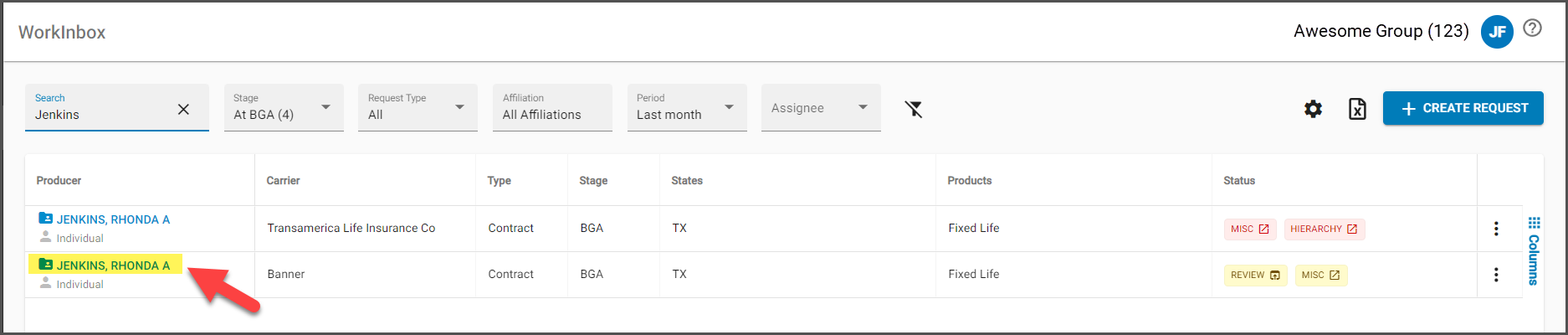Expand the Period dropdown
This screenshot has width=1568, height=335.
point(687,107)
